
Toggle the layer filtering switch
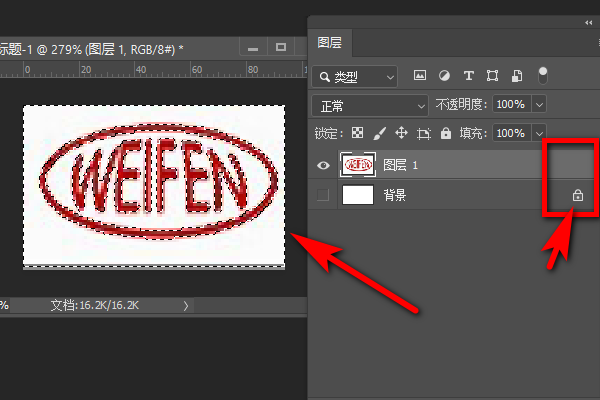[543, 75]
